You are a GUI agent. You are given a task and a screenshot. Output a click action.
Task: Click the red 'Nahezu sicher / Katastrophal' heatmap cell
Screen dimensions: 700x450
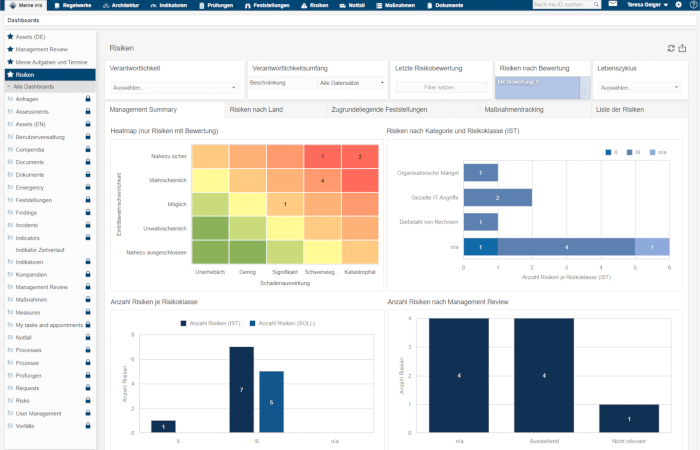click(359, 157)
